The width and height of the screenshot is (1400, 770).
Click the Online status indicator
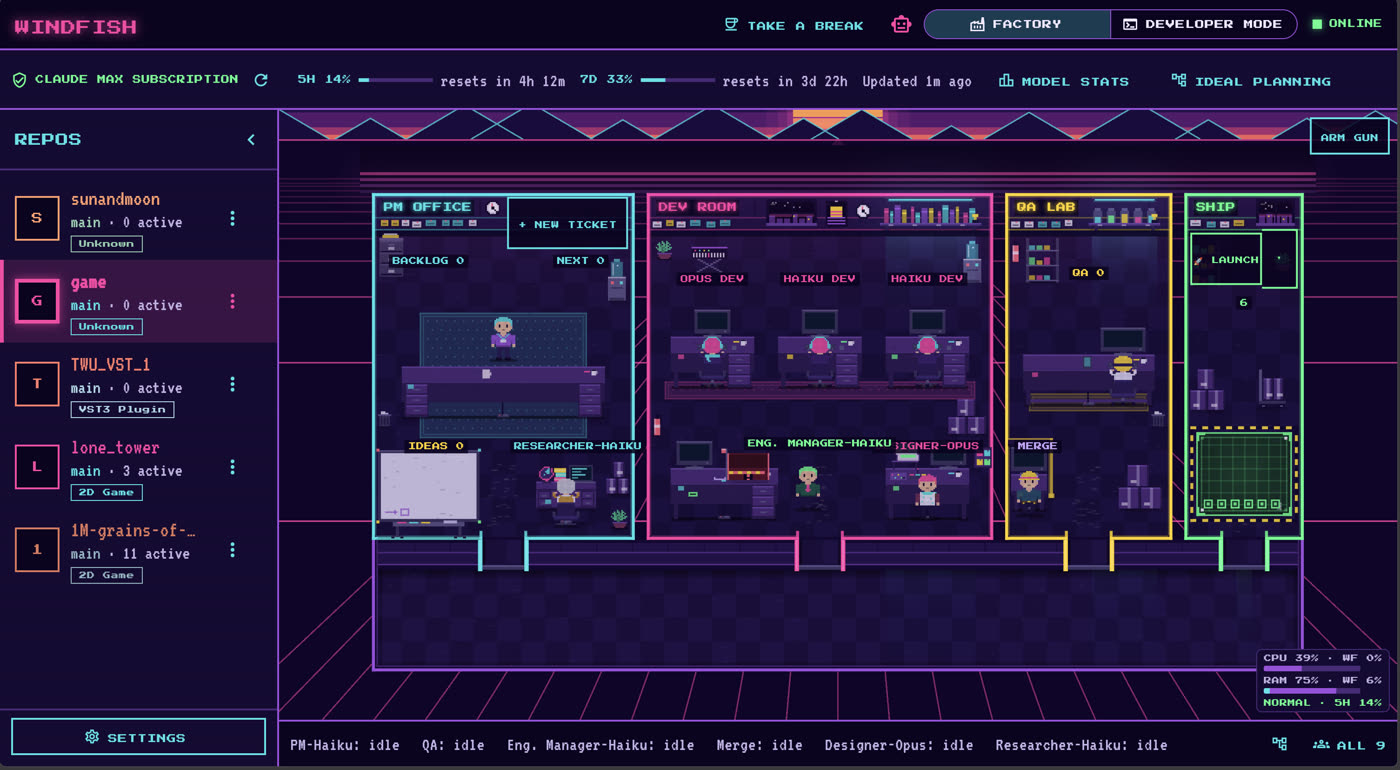click(1347, 24)
